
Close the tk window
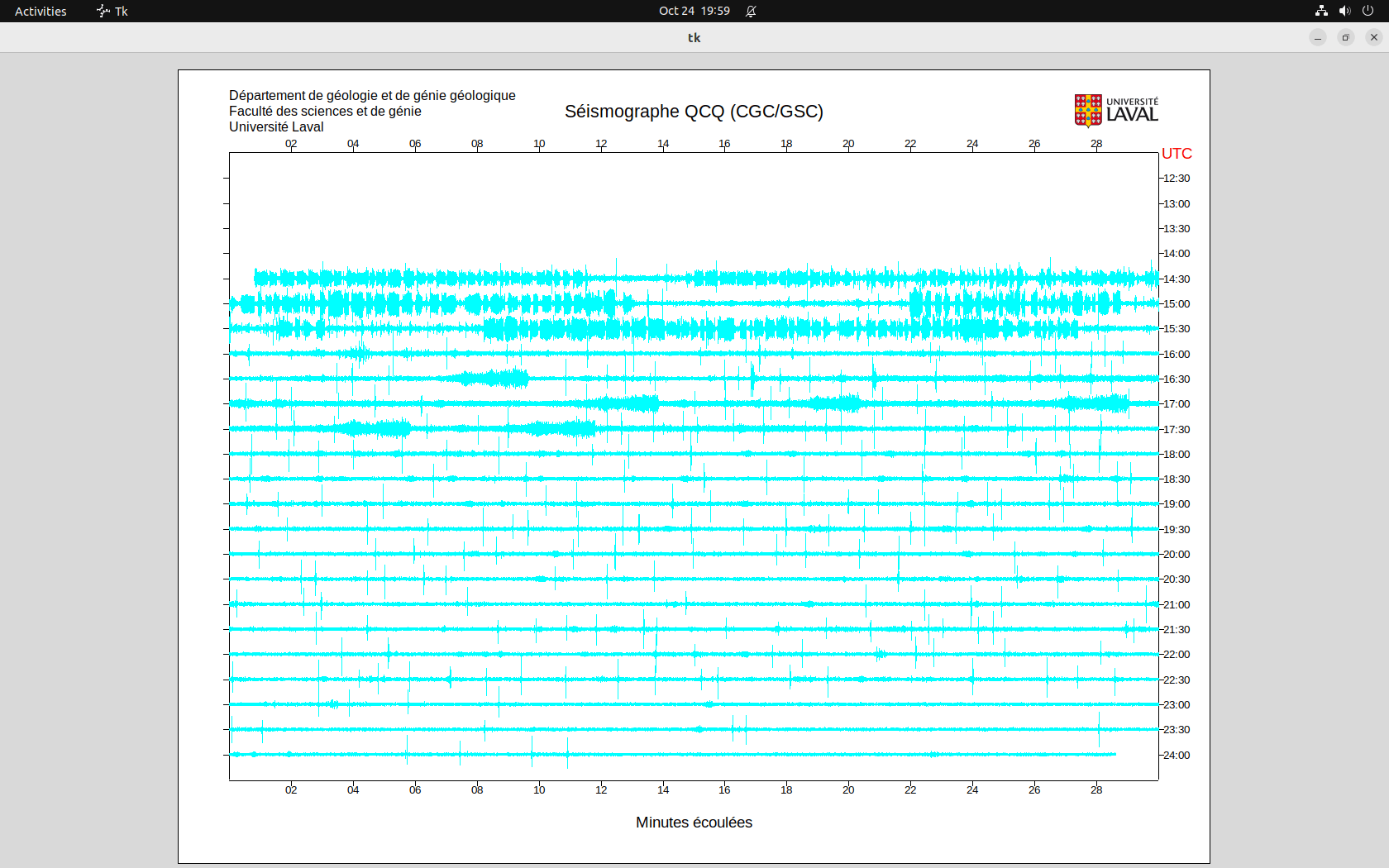(x=1374, y=37)
